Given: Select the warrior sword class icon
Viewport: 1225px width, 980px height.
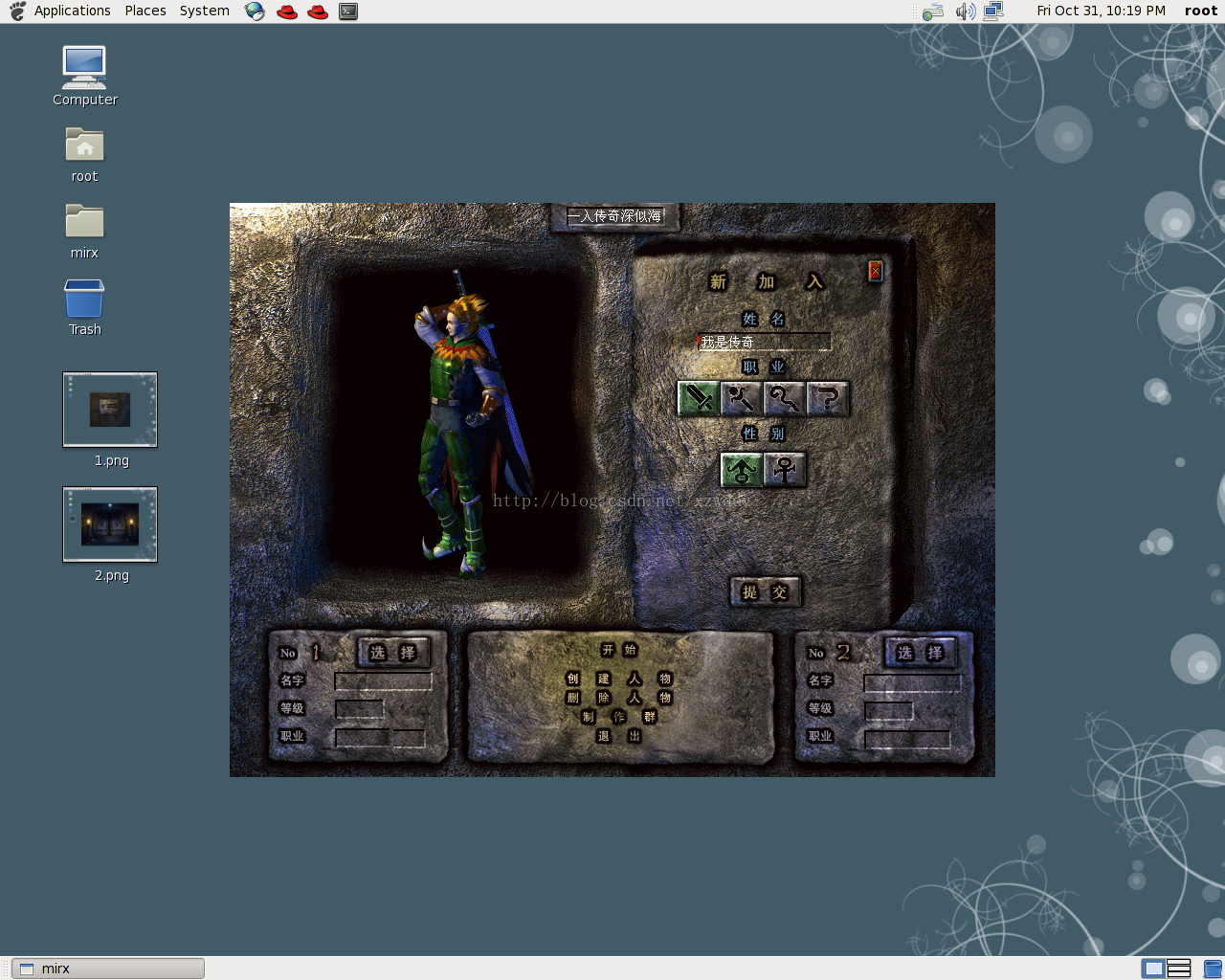Looking at the screenshot, I should (x=699, y=397).
